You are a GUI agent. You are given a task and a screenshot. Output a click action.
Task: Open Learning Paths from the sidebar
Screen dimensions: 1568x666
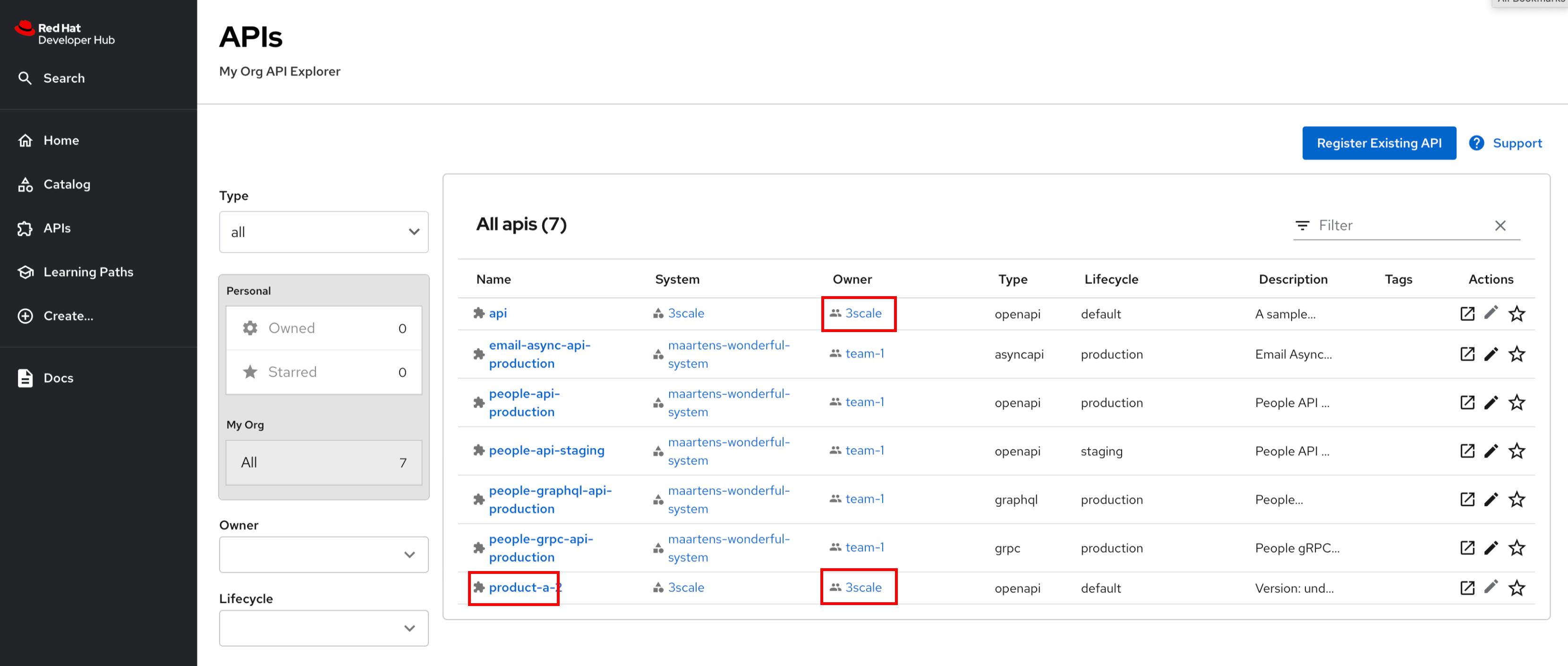click(x=88, y=272)
